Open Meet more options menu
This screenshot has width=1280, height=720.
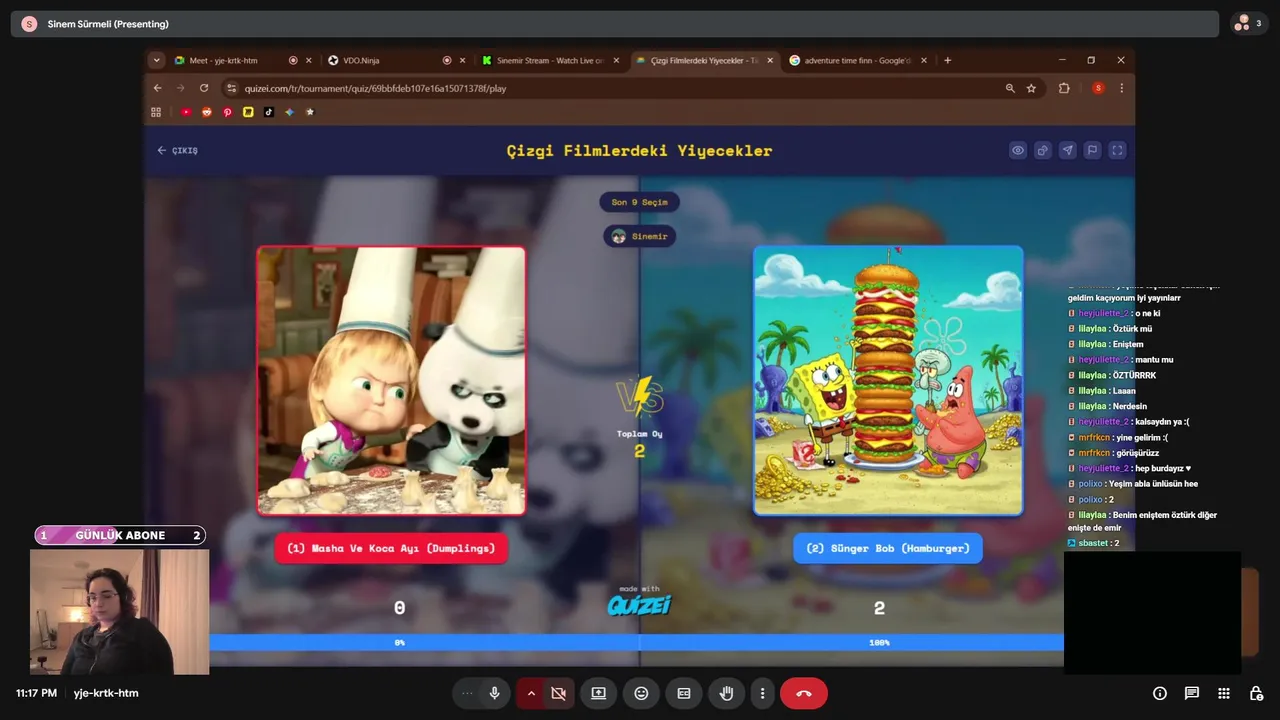pos(762,693)
